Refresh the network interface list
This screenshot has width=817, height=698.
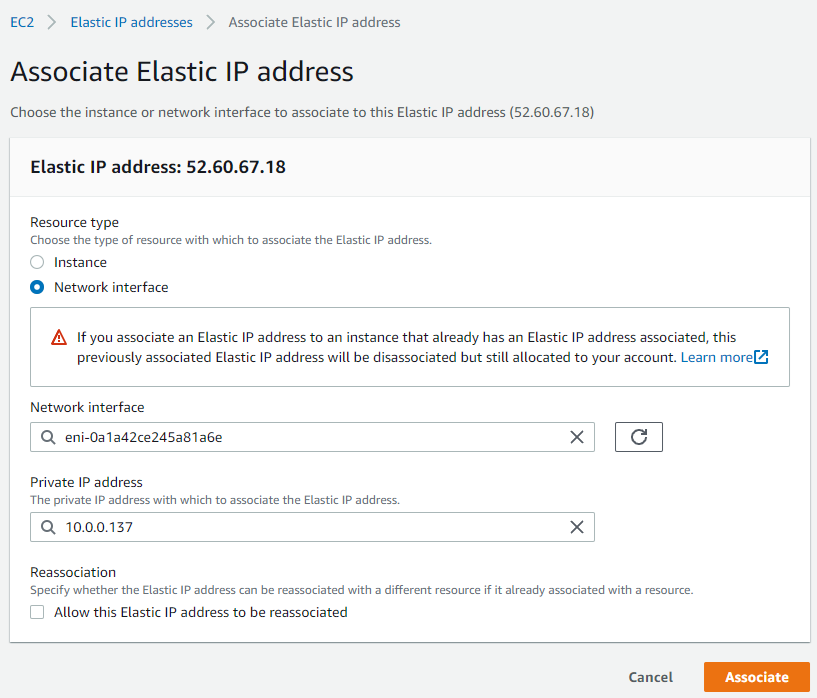coord(639,437)
